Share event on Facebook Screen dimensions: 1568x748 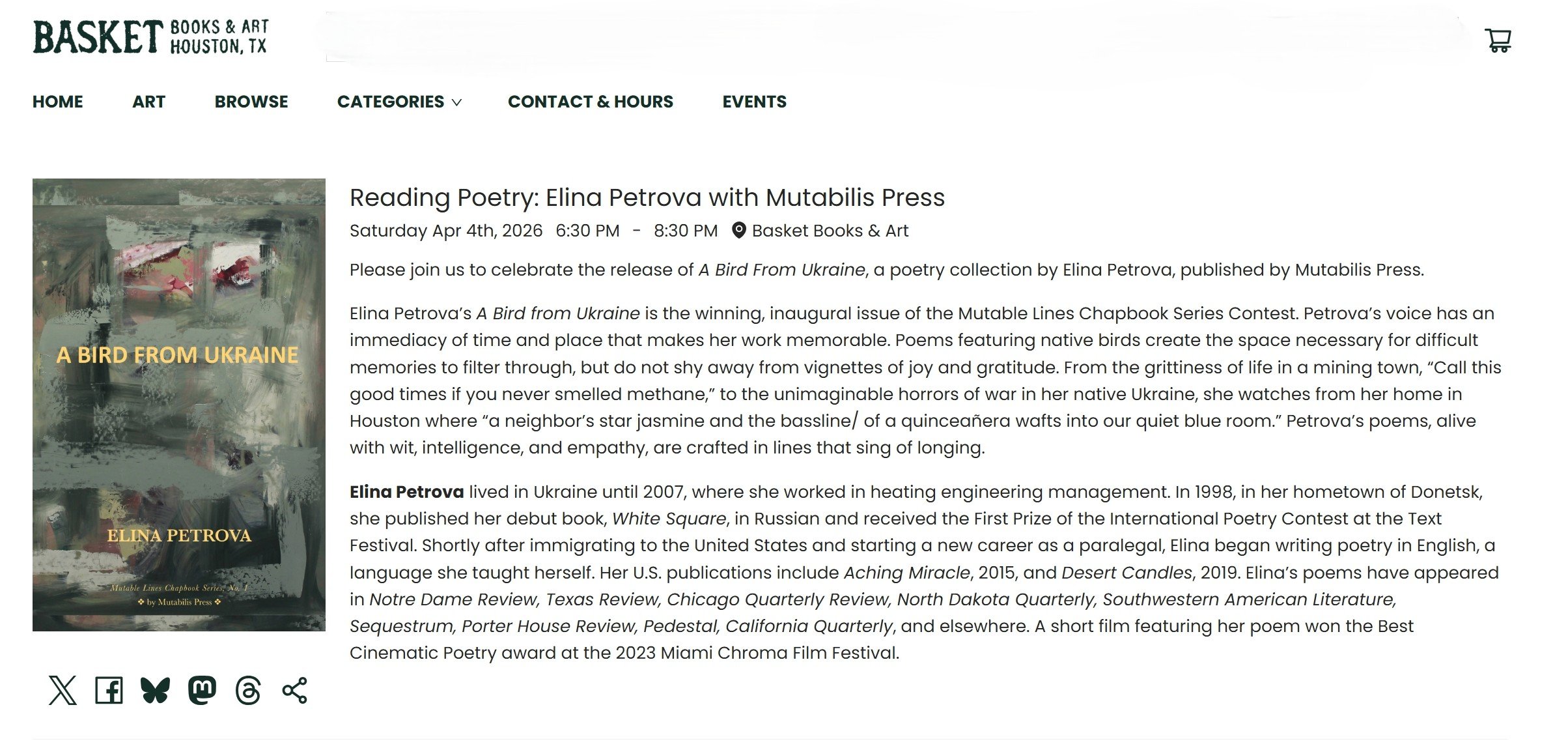[x=109, y=690]
